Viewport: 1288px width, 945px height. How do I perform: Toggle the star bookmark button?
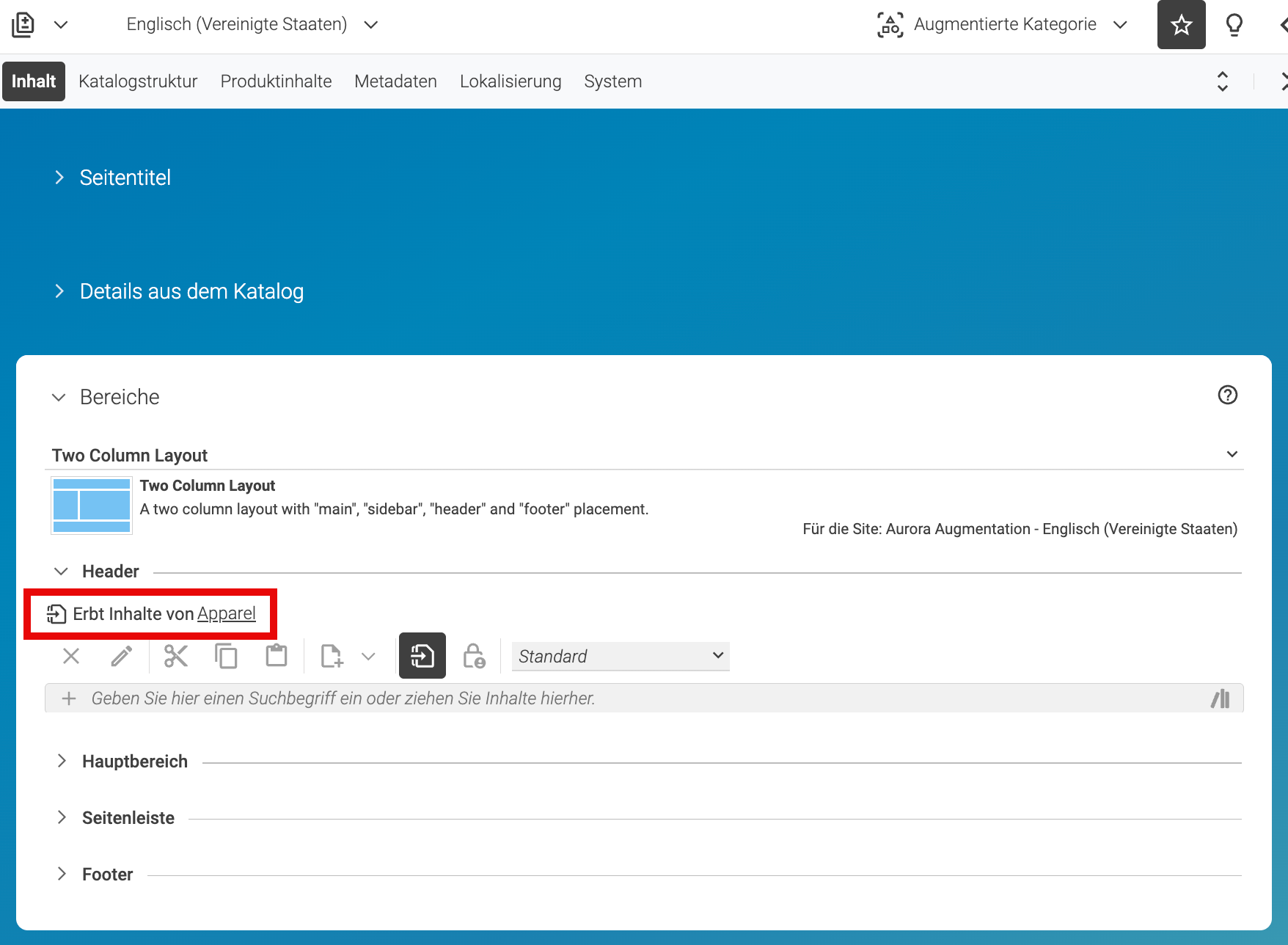pyautogui.click(x=1181, y=25)
